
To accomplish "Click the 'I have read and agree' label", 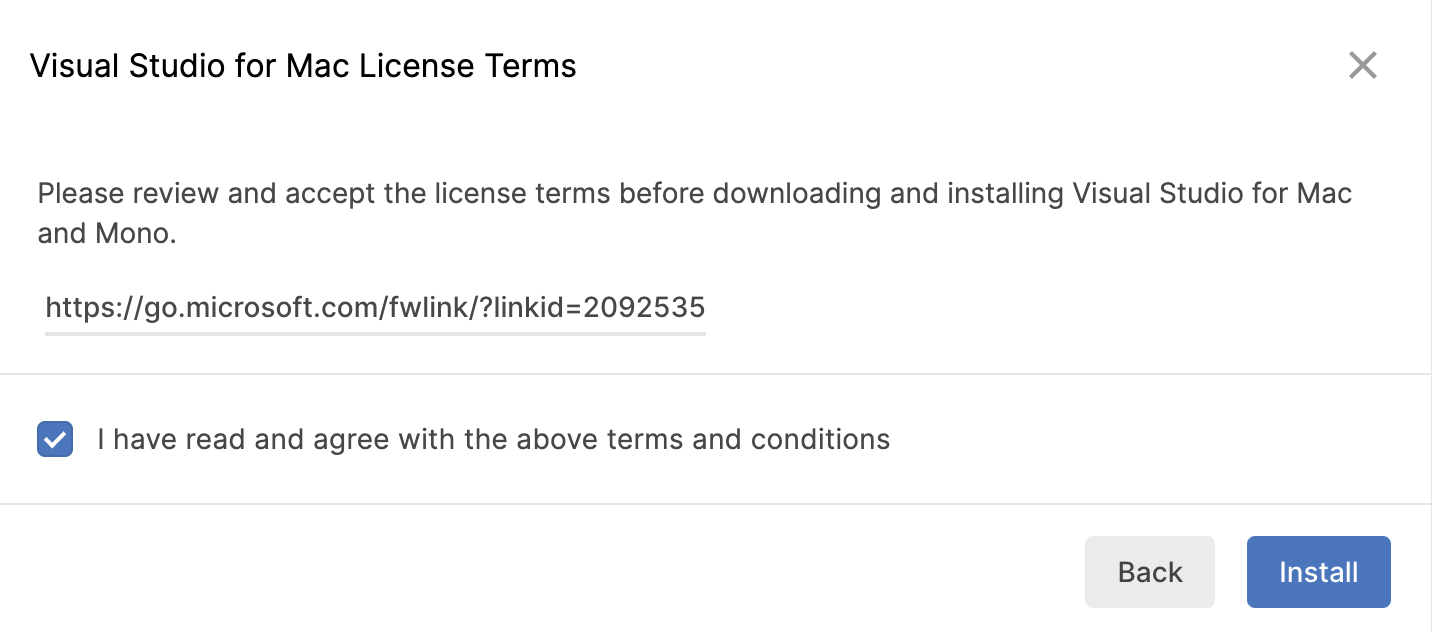I will pos(493,439).
